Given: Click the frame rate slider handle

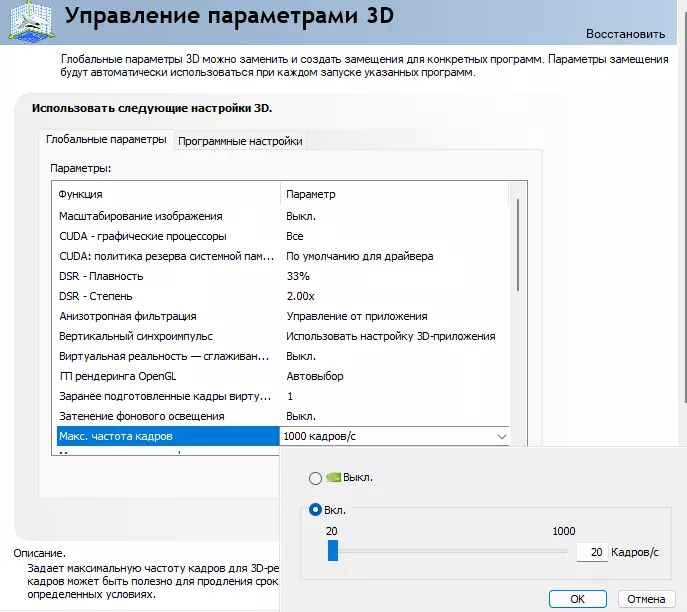Looking at the screenshot, I should pos(333,550).
